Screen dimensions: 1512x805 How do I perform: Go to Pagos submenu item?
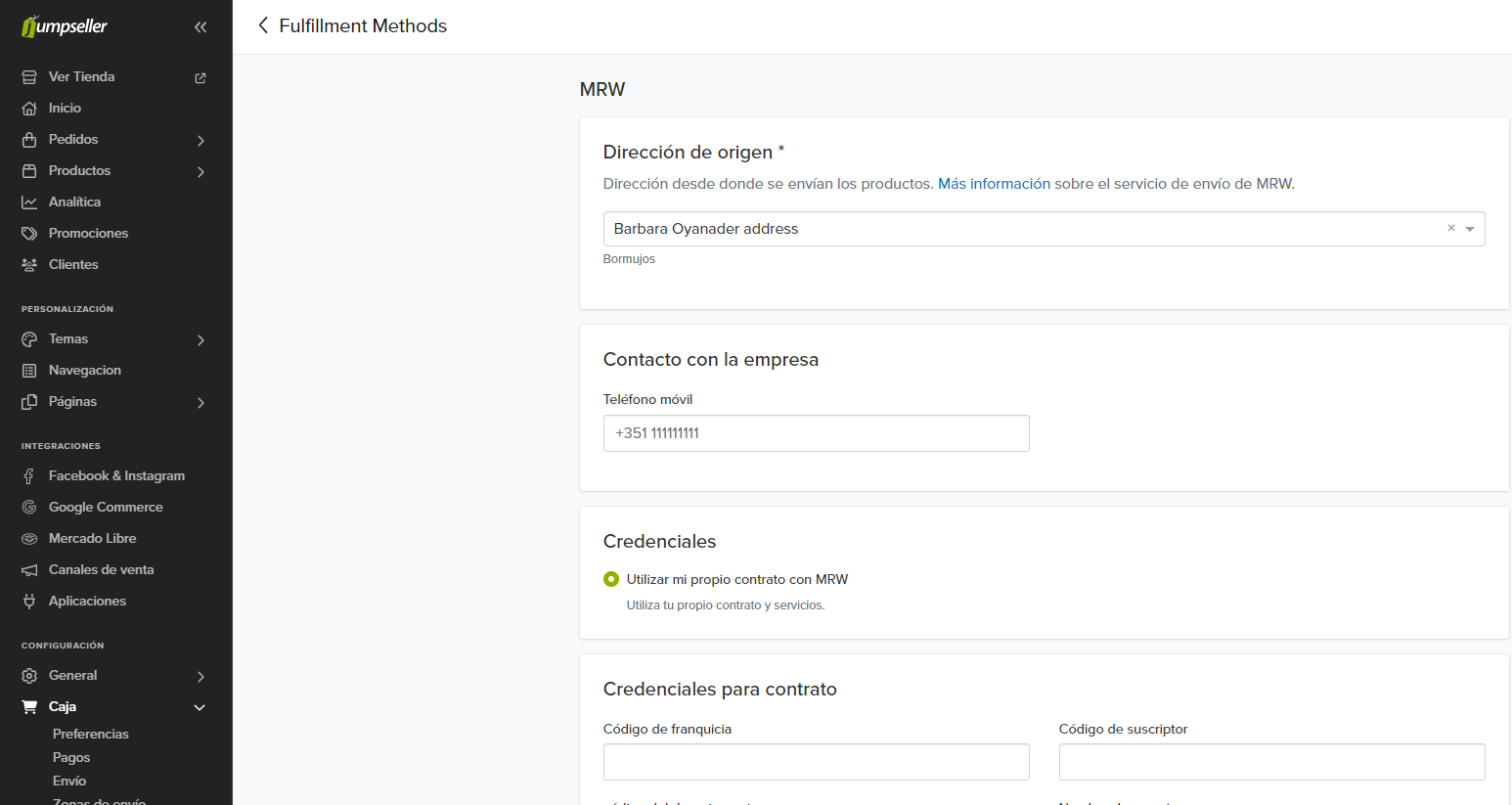[71, 757]
